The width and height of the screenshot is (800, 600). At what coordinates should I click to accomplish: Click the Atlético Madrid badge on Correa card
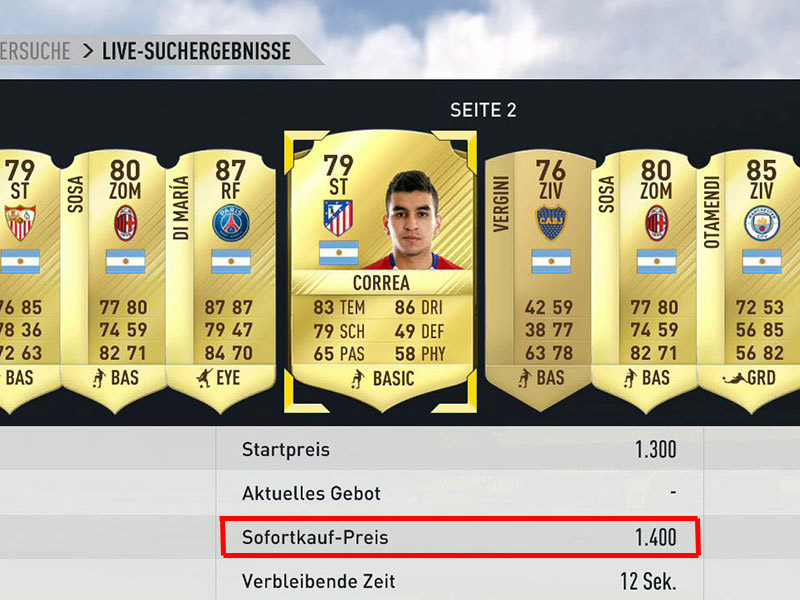338,218
